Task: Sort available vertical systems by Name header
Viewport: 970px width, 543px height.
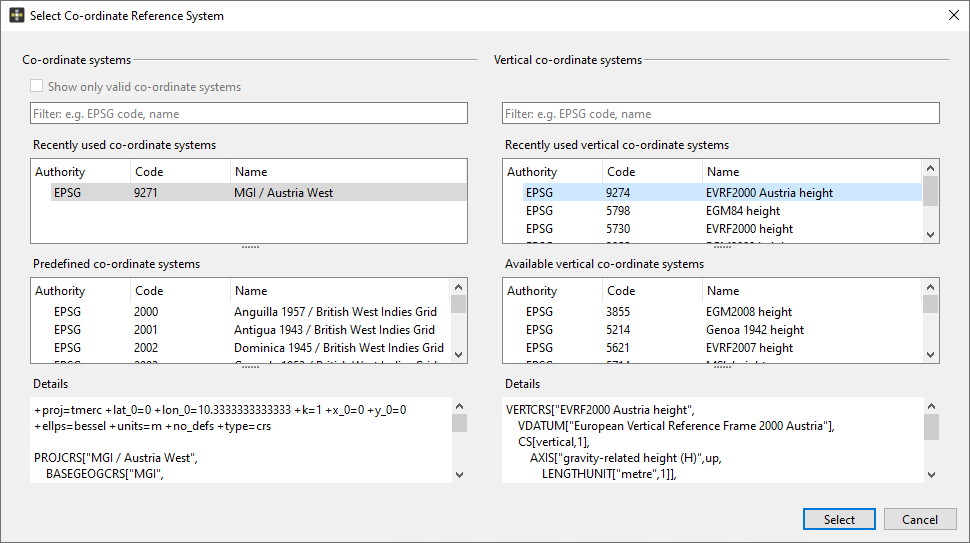Action: coord(812,291)
